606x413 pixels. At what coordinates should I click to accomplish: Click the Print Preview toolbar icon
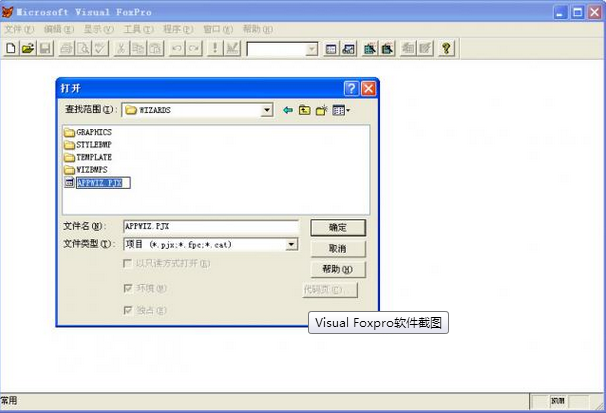tap(83, 49)
